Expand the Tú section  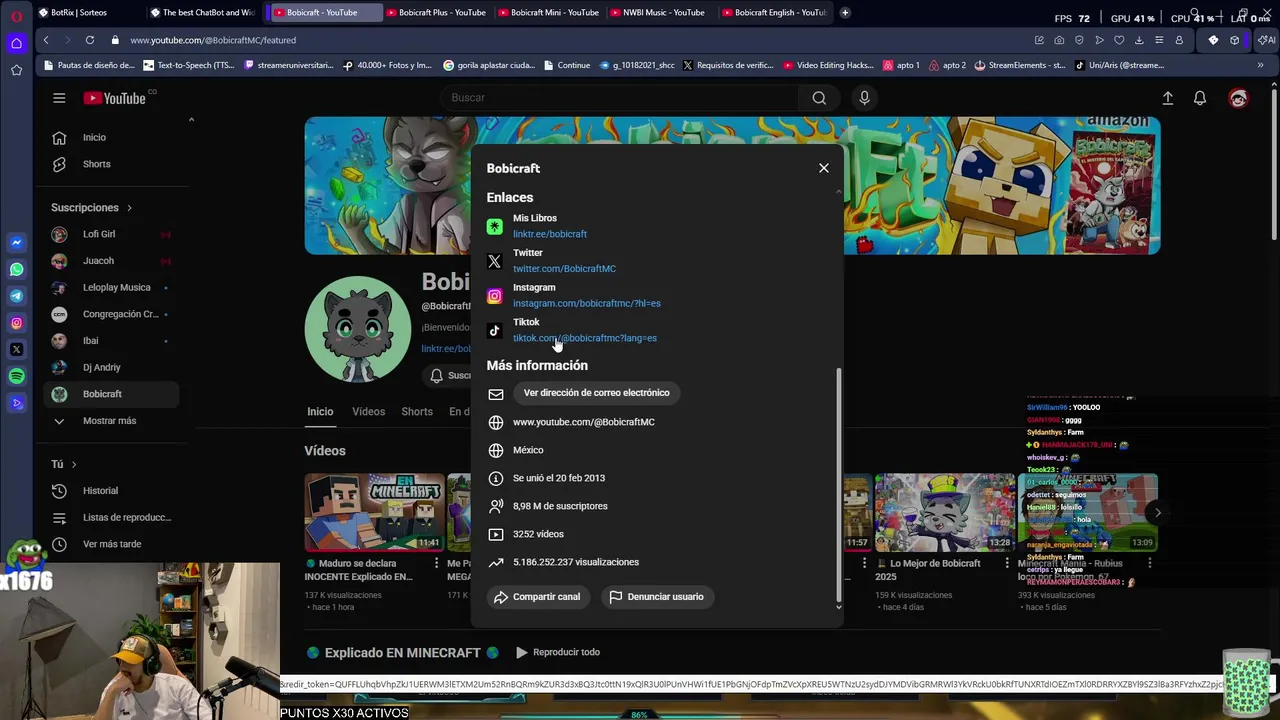pyautogui.click(x=64, y=464)
